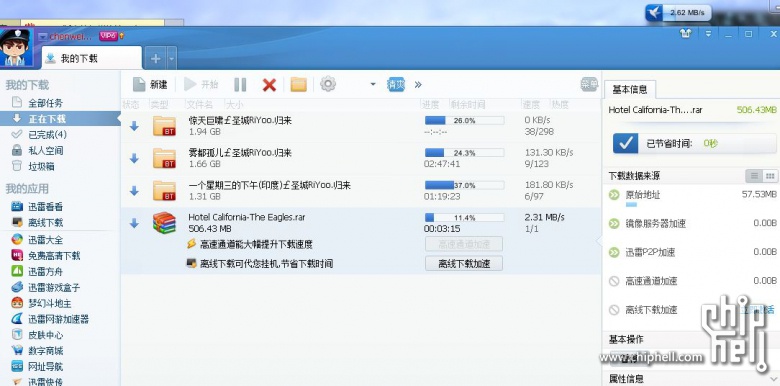
Task: Select the 雾都孤儿 download task
Action: [x=361, y=159]
